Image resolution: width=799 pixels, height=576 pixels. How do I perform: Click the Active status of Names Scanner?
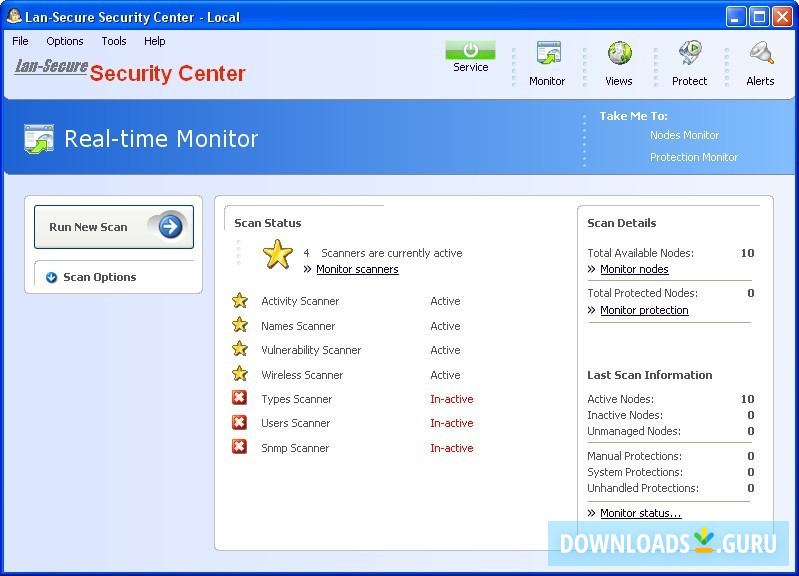(445, 326)
